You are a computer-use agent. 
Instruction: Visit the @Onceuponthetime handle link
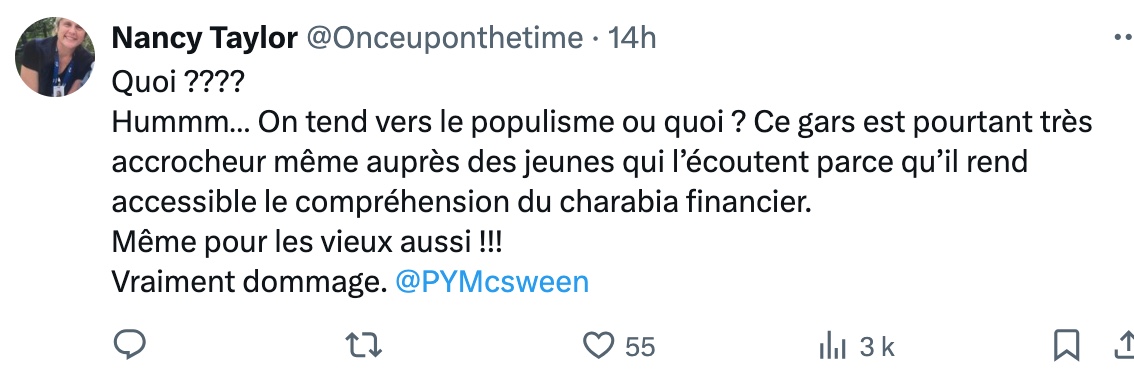click(x=445, y=38)
